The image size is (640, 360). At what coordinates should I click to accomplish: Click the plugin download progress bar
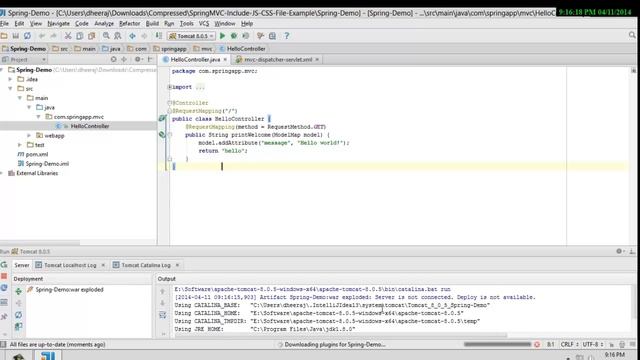click(497, 344)
